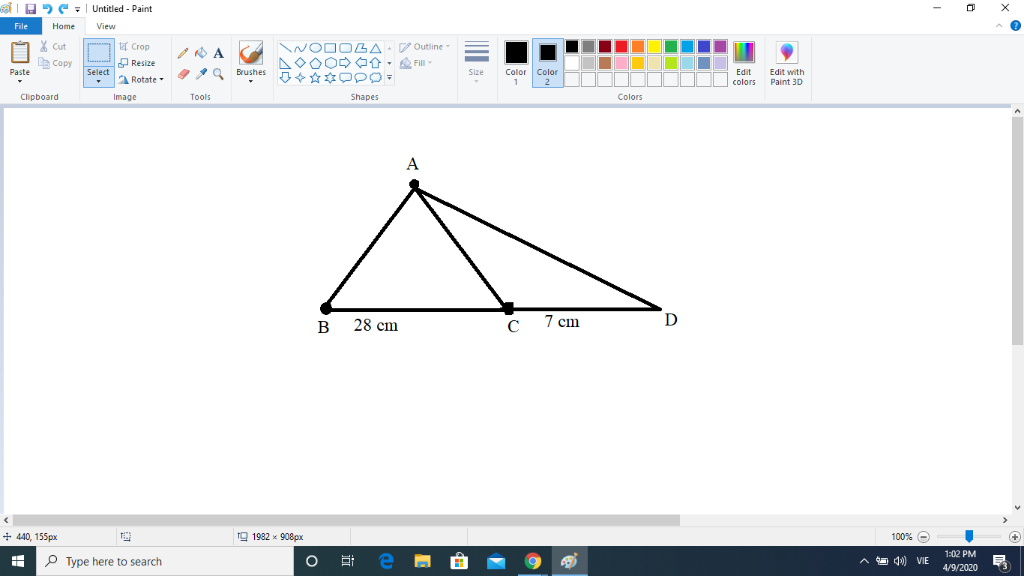Select the Color picker eyedropper tool
1024x576 pixels.
pyautogui.click(x=201, y=74)
